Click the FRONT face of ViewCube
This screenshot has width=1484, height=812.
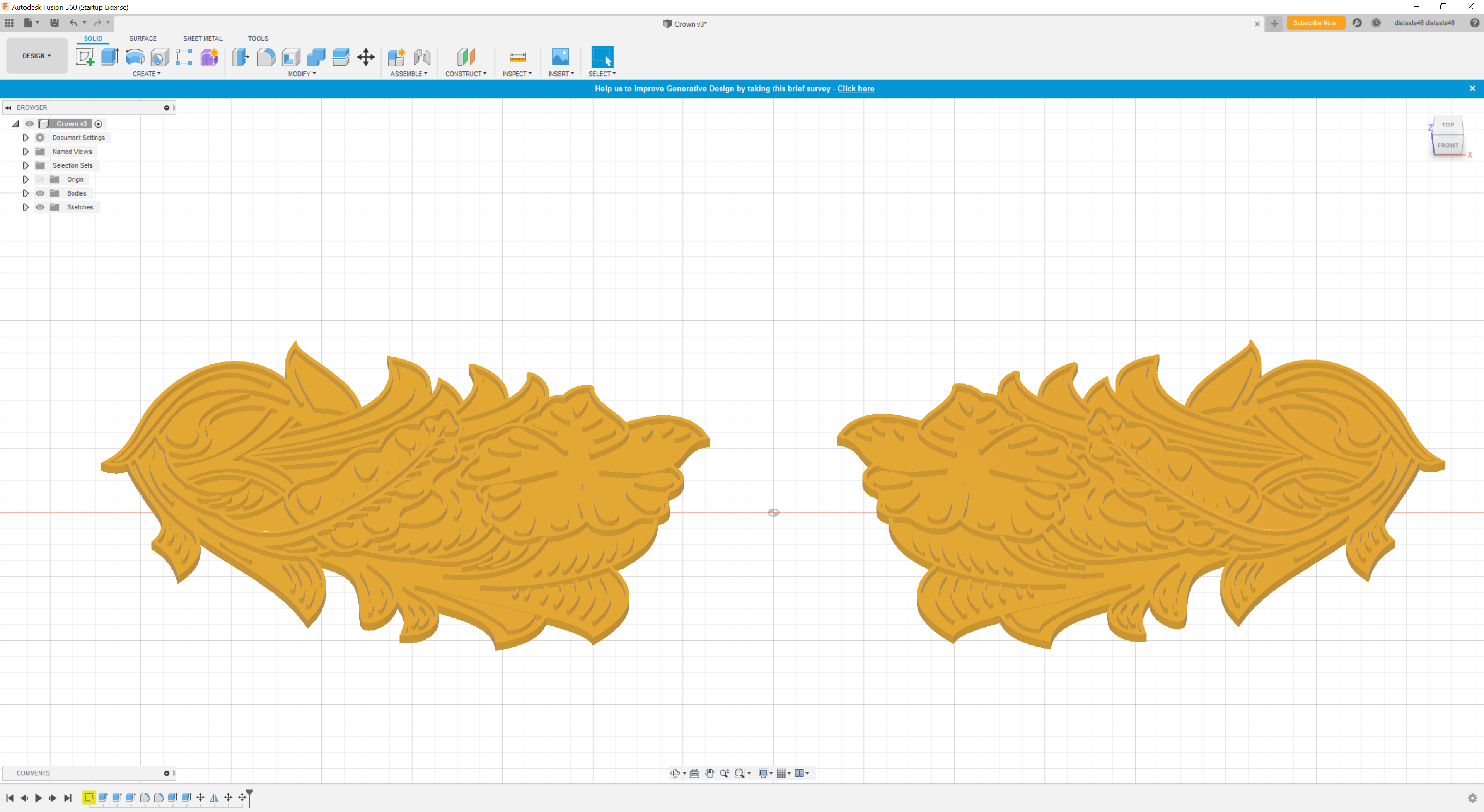click(1448, 145)
